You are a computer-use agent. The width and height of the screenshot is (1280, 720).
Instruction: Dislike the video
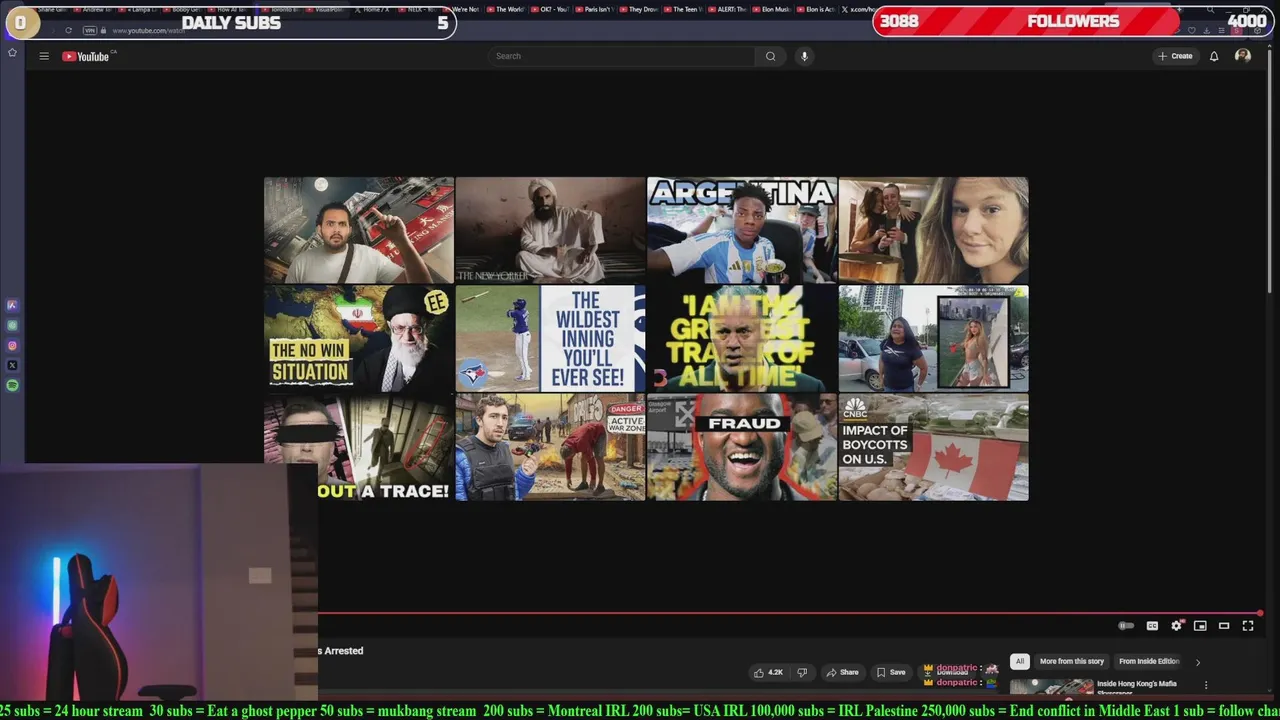pos(801,672)
